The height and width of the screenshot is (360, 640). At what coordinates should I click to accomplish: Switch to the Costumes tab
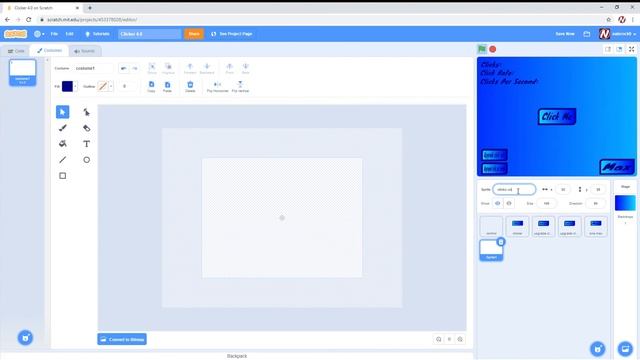tap(49, 51)
